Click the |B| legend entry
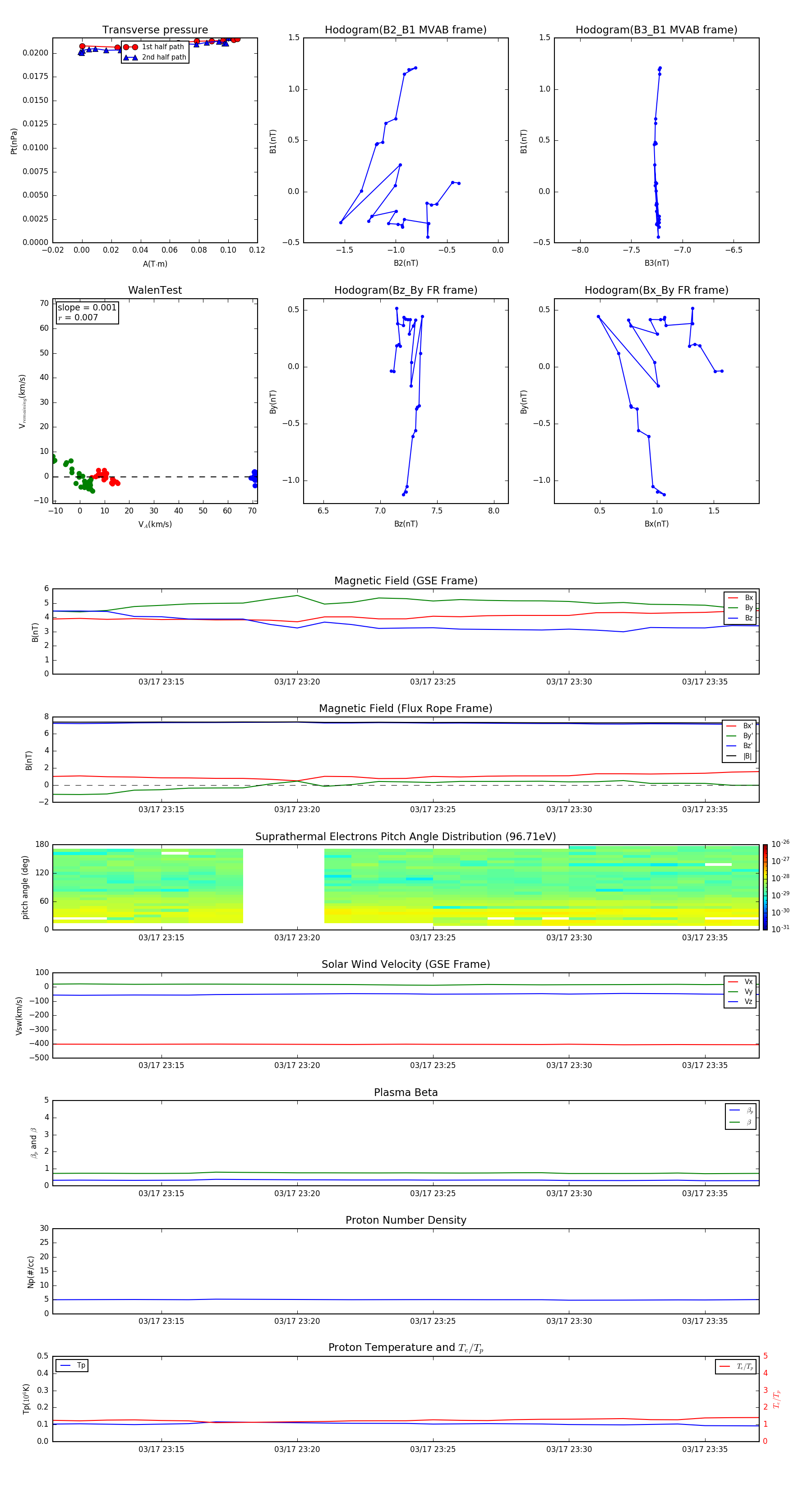 [739, 756]
